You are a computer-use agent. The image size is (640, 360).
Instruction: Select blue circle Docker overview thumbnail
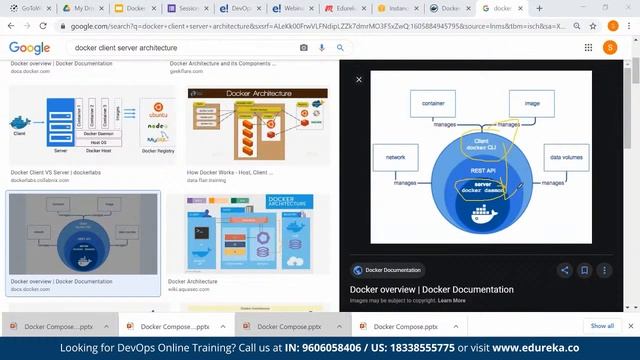tap(83, 234)
